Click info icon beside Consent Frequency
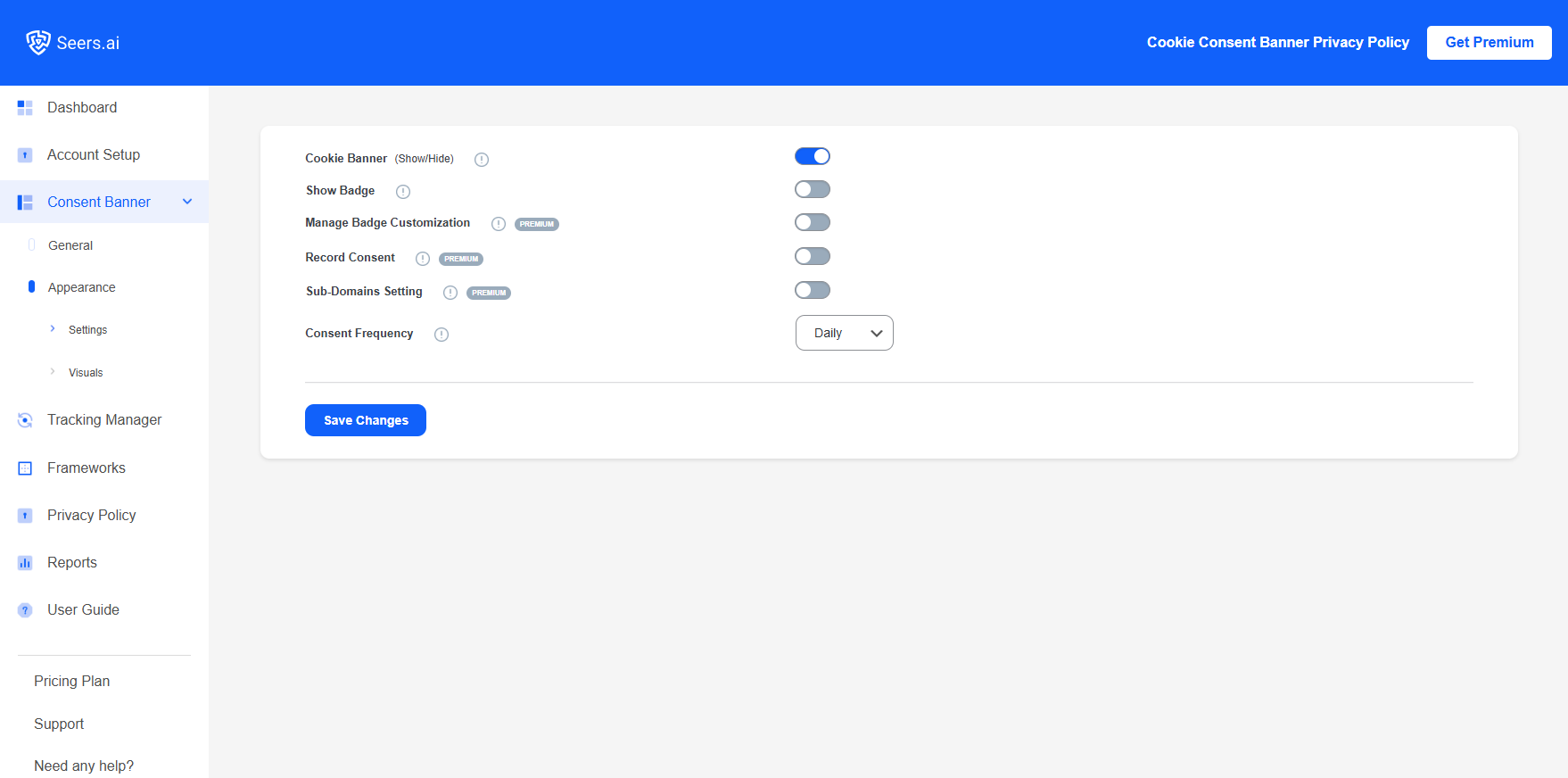The image size is (1568, 778). (442, 335)
